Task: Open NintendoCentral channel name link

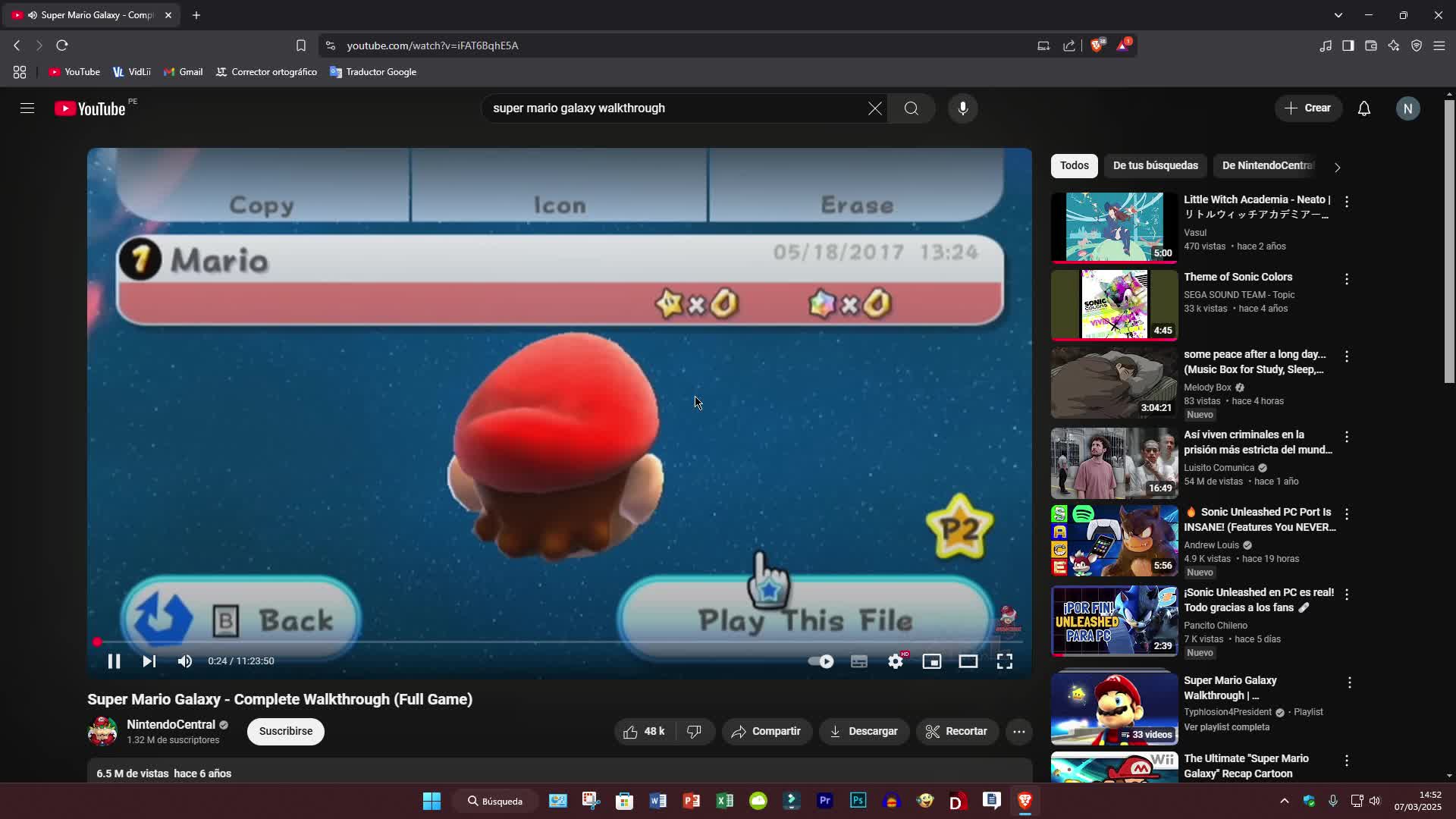Action: pos(171,725)
